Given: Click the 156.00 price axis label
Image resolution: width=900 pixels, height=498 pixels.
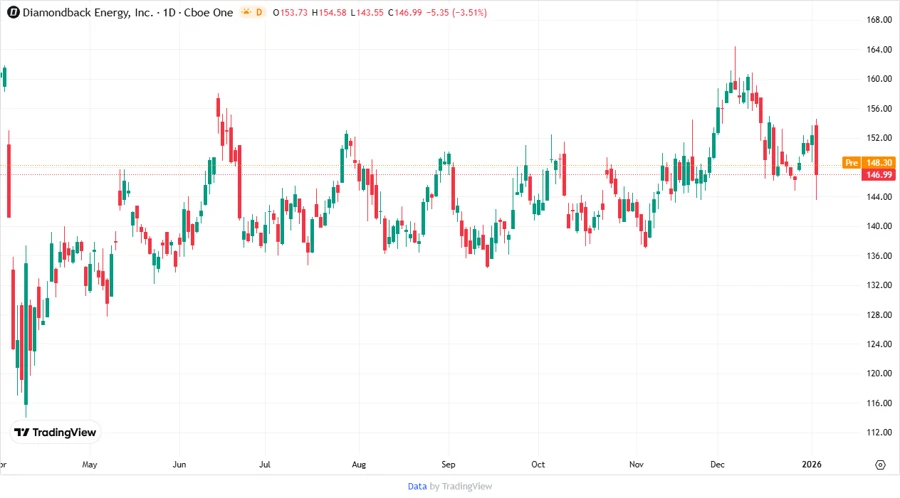Looking at the screenshot, I should (x=879, y=108).
